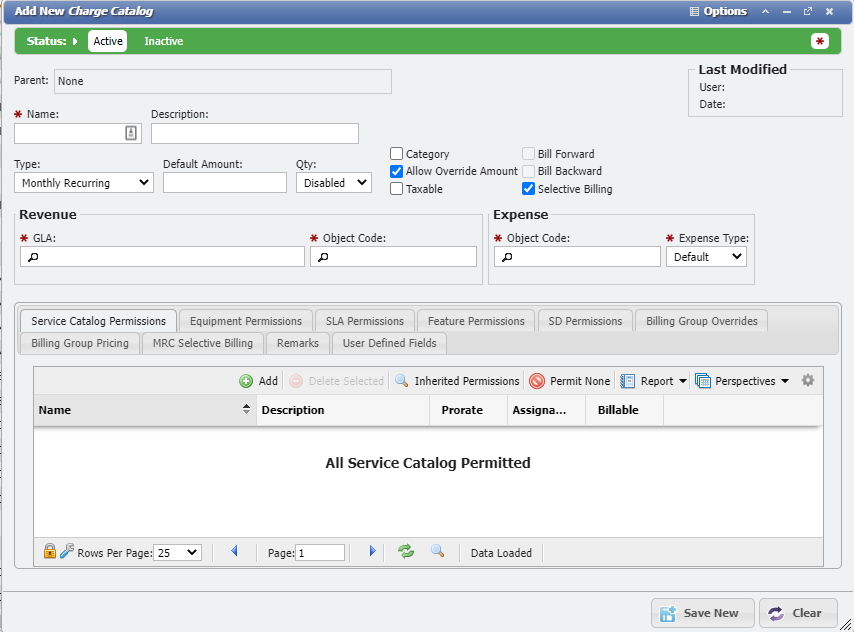Open the MRC Selective Billing tab

[x=203, y=343]
